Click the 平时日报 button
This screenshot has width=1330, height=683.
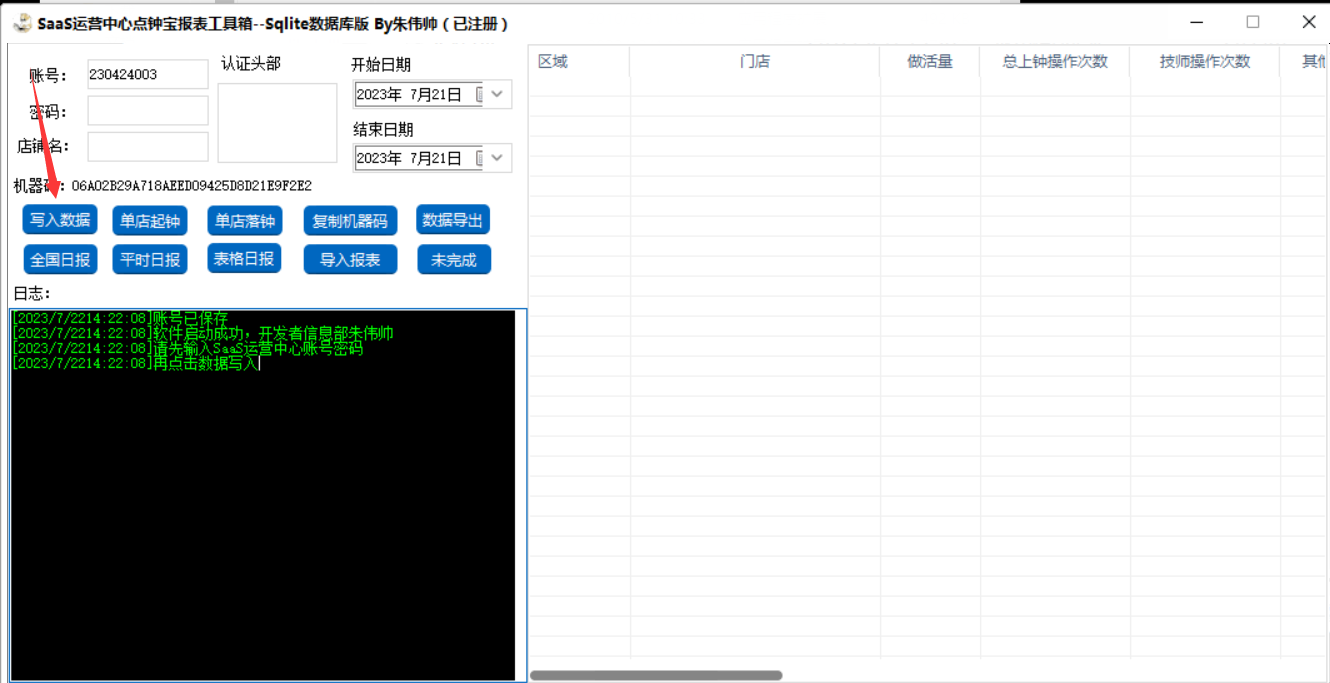click(150, 260)
